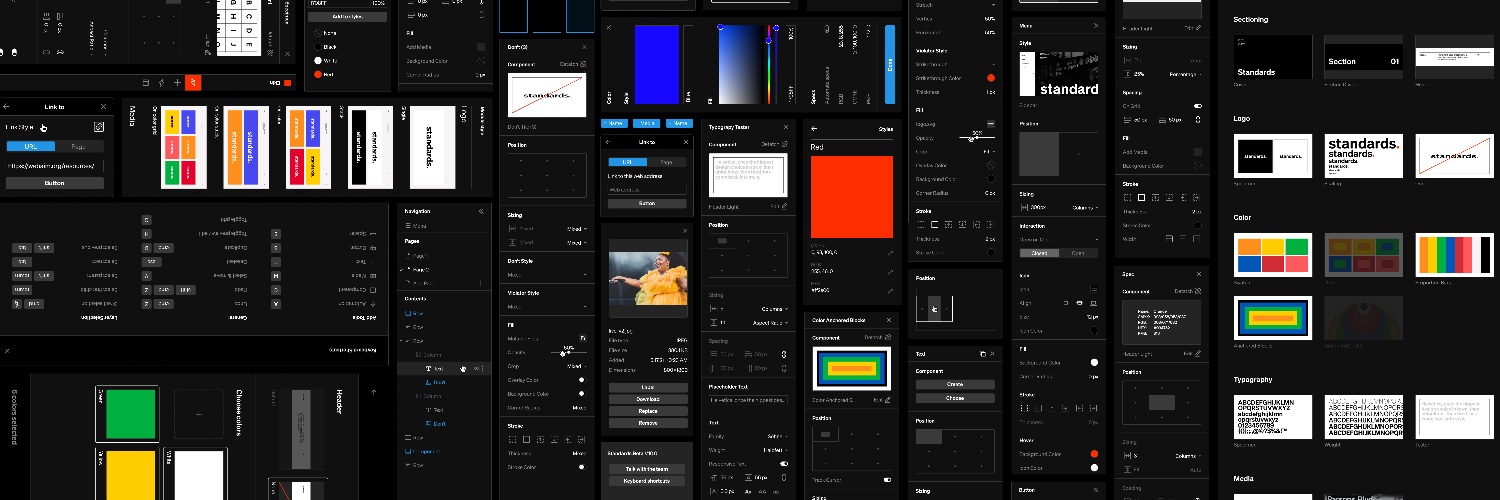Select Open tab under Interaction
1500x500 pixels.
[x=1078, y=253]
